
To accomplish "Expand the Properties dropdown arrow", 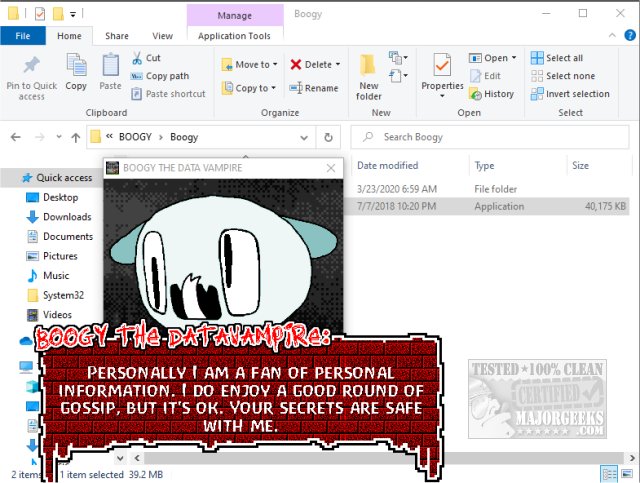I will pos(442,96).
